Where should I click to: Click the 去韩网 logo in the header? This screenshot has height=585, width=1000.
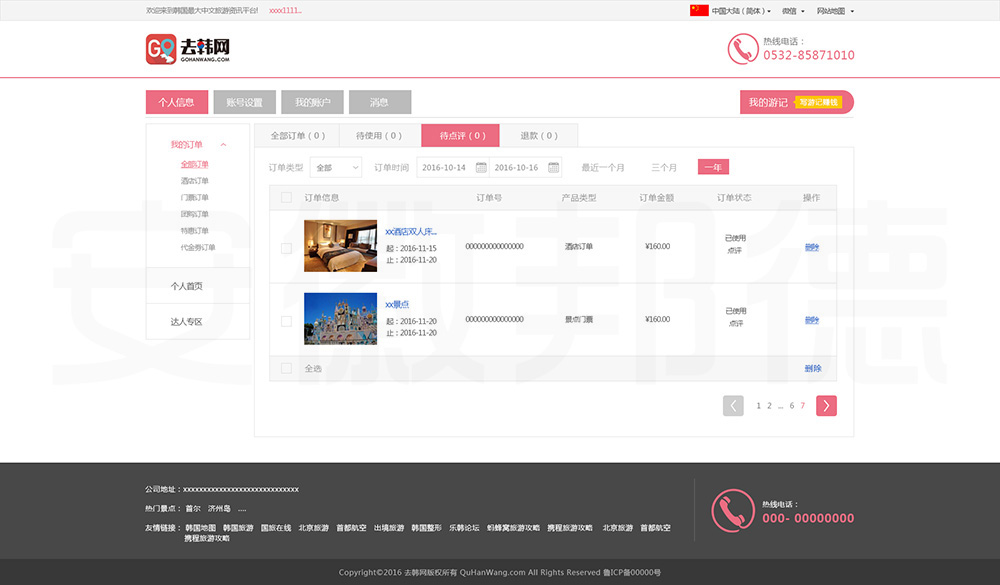click(x=188, y=49)
